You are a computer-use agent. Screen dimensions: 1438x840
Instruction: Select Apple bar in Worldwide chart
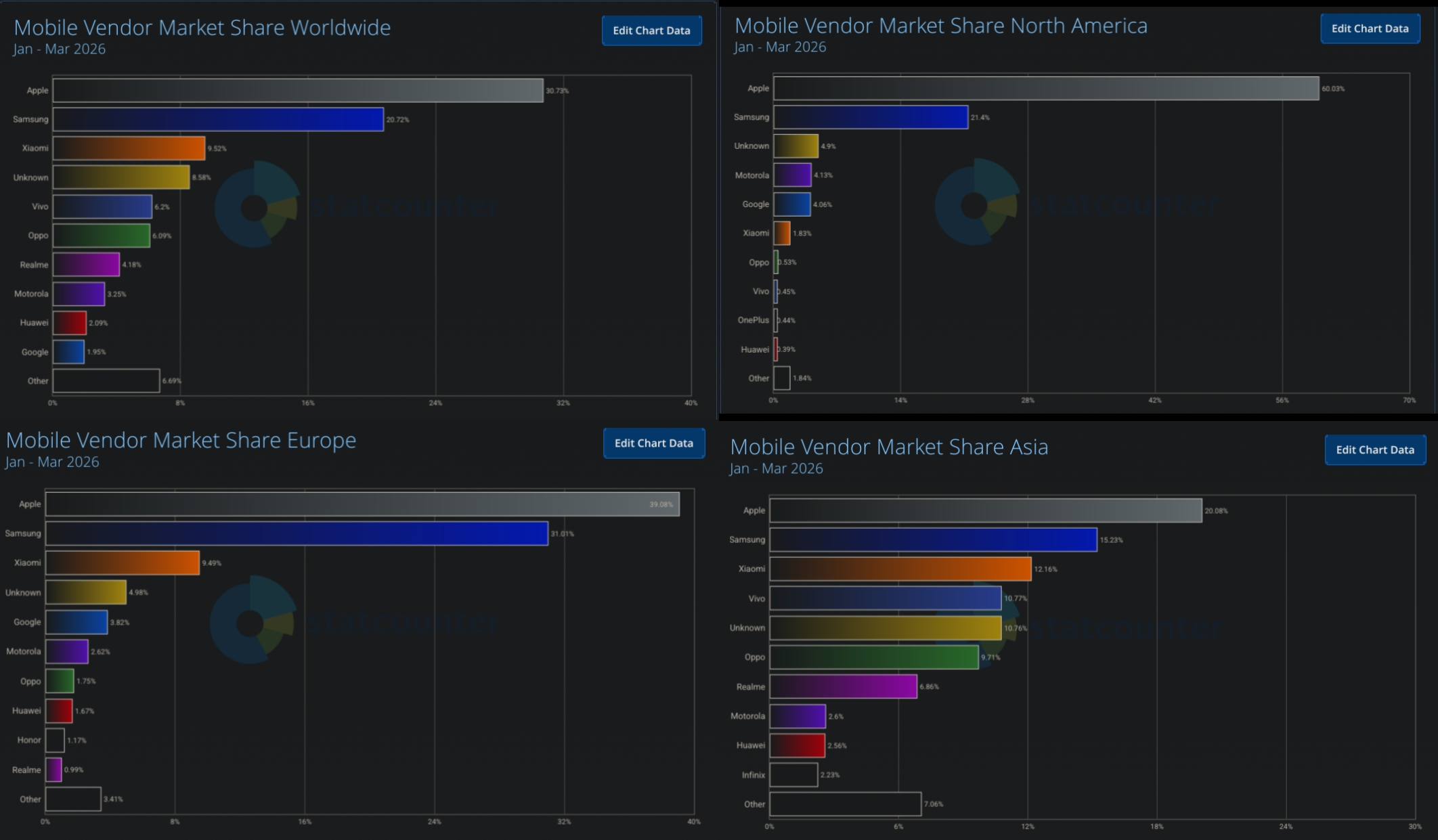coord(298,90)
